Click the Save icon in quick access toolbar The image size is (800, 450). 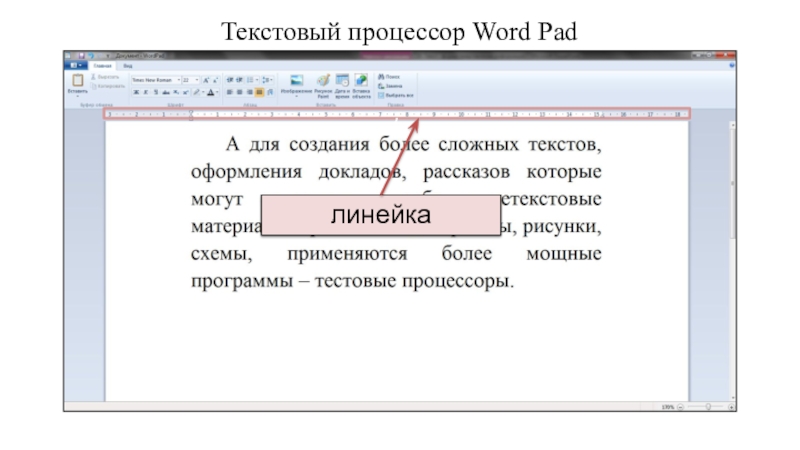point(81,55)
